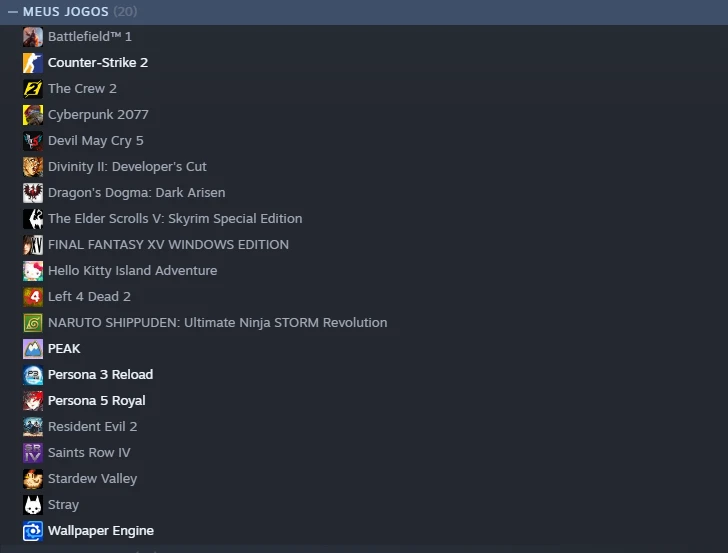Open Divinity II: Developer's Cut entry
The height and width of the screenshot is (553, 728).
point(127,167)
